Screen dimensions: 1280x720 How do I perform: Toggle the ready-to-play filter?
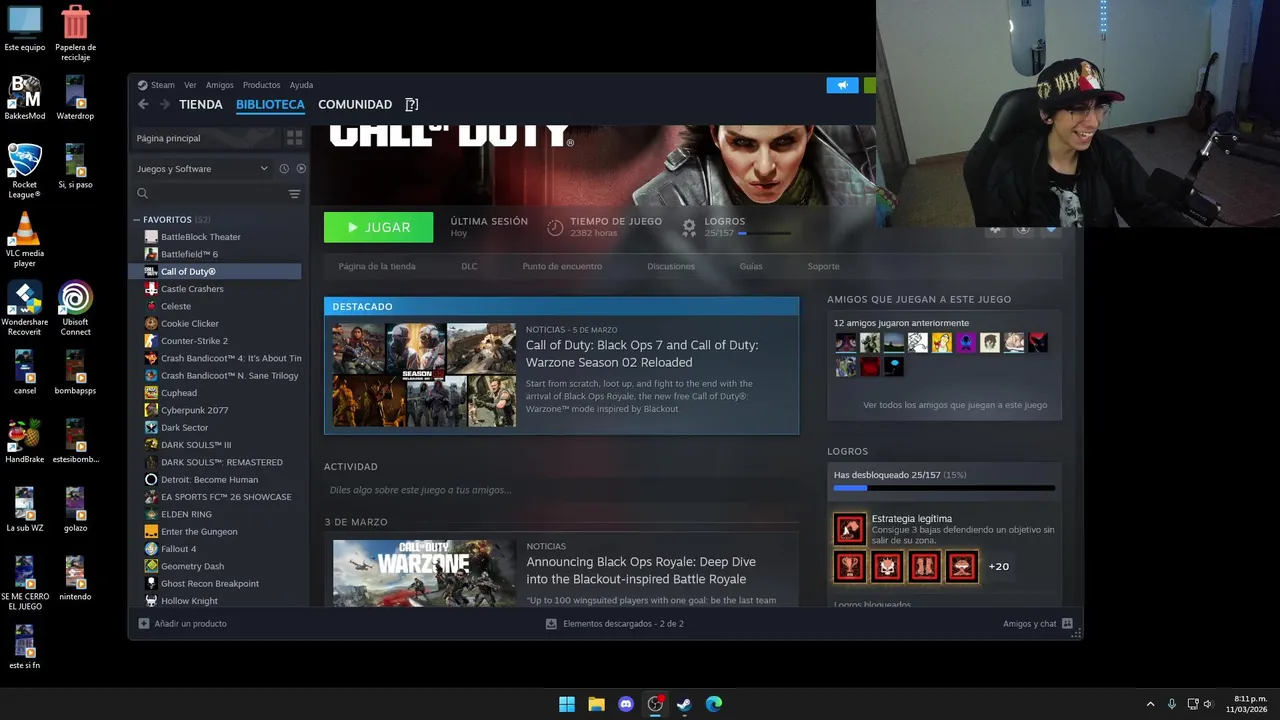pyautogui.click(x=301, y=169)
